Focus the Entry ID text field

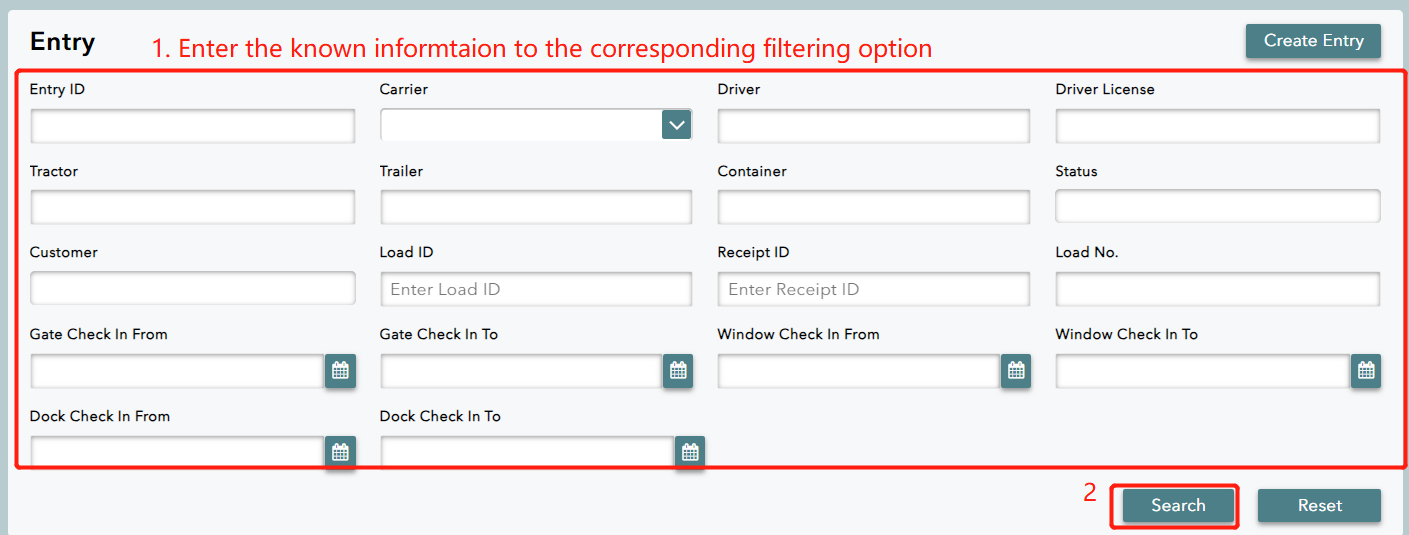click(x=192, y=126)
